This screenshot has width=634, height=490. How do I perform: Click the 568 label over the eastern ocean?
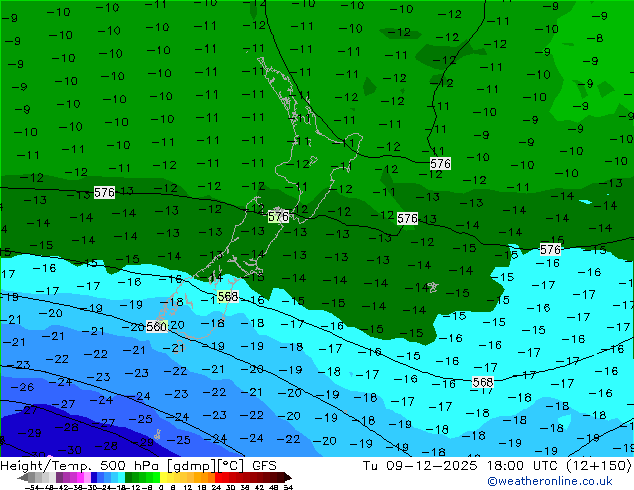point(483,382)
